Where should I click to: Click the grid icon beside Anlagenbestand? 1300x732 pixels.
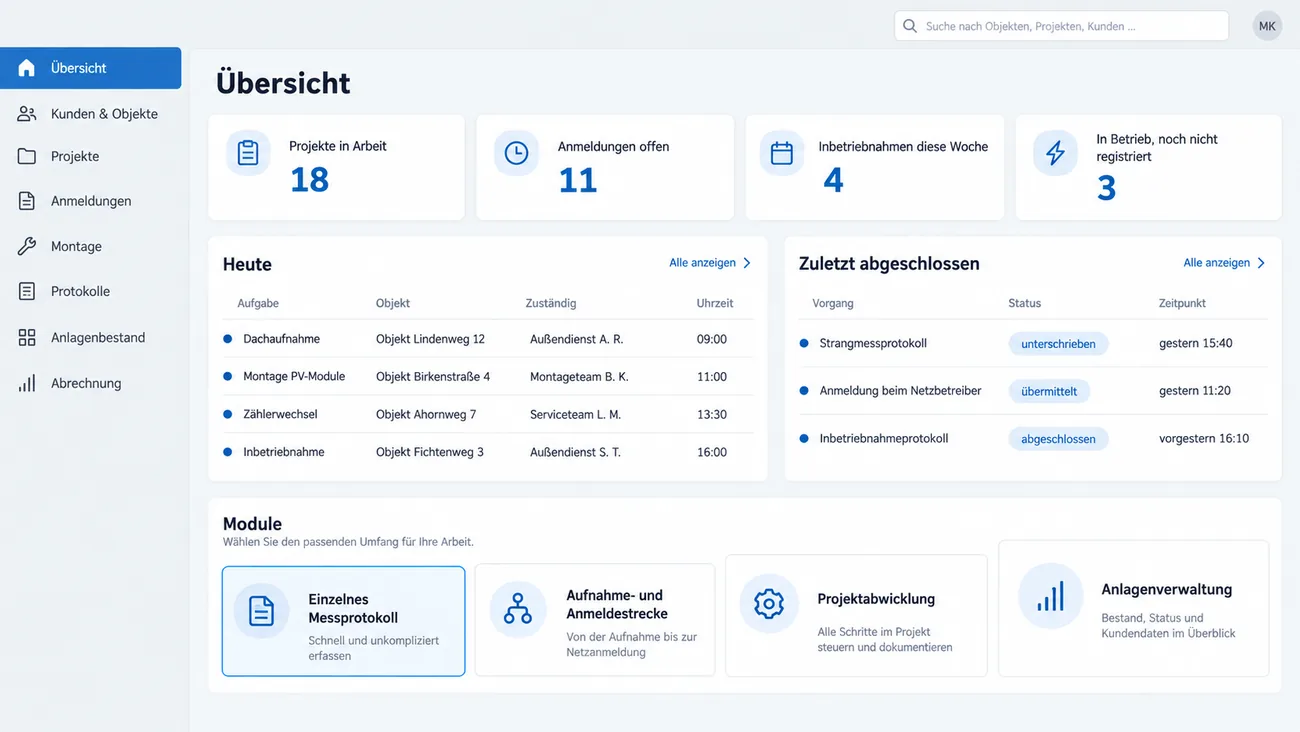point(27,337)
